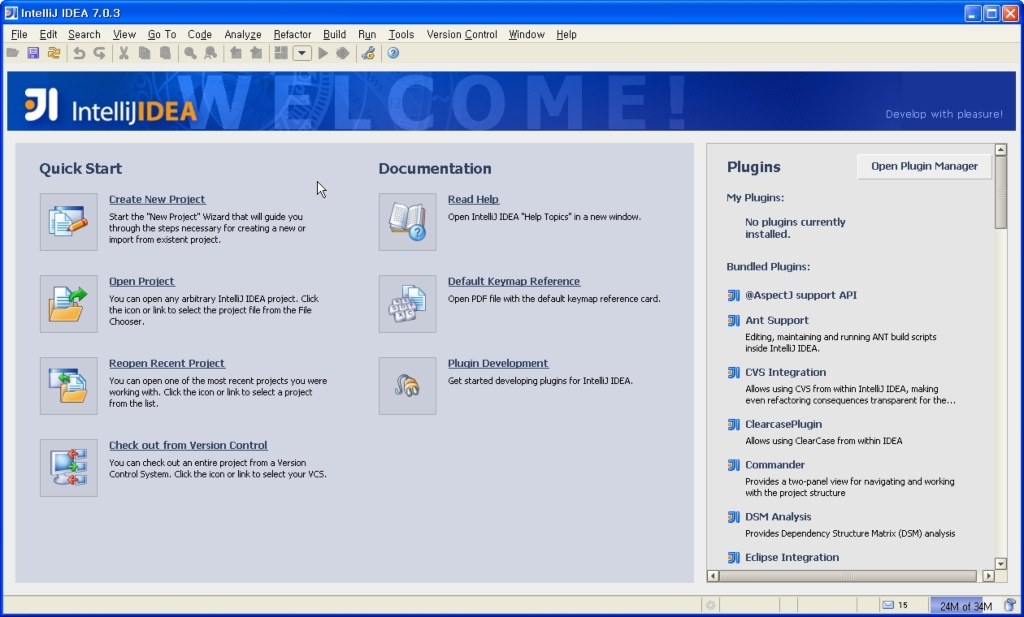Click the Plugins panel scroll down arrow
This screenshot has width=1024, height=617.
click(x=1000, y=563)
